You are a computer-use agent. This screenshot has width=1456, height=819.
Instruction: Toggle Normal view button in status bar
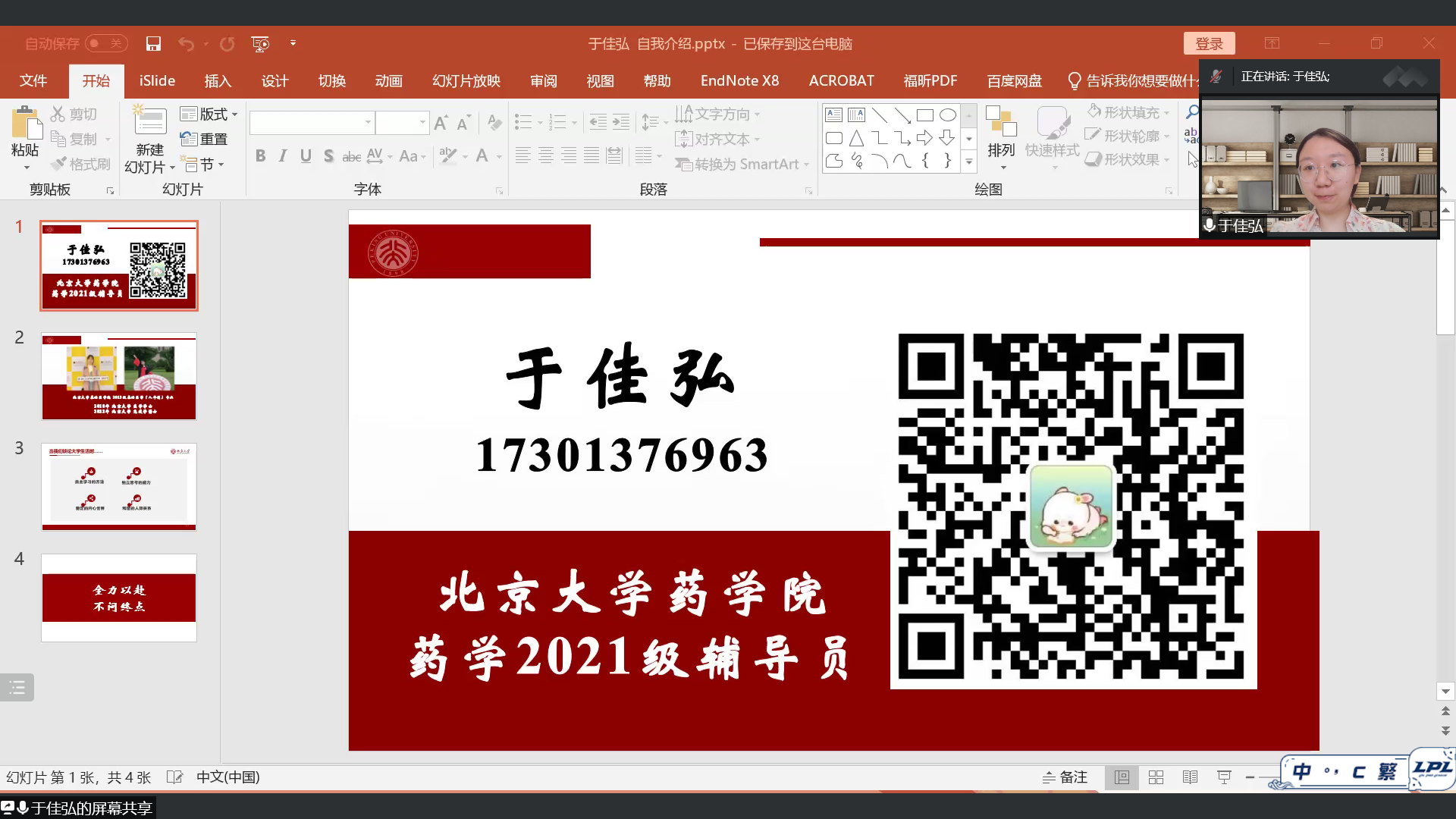[x=1122, y=777]
